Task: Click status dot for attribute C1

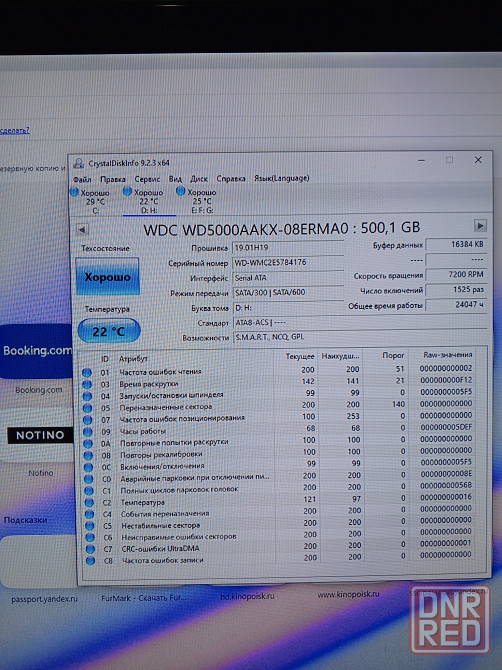Action: 89,491
